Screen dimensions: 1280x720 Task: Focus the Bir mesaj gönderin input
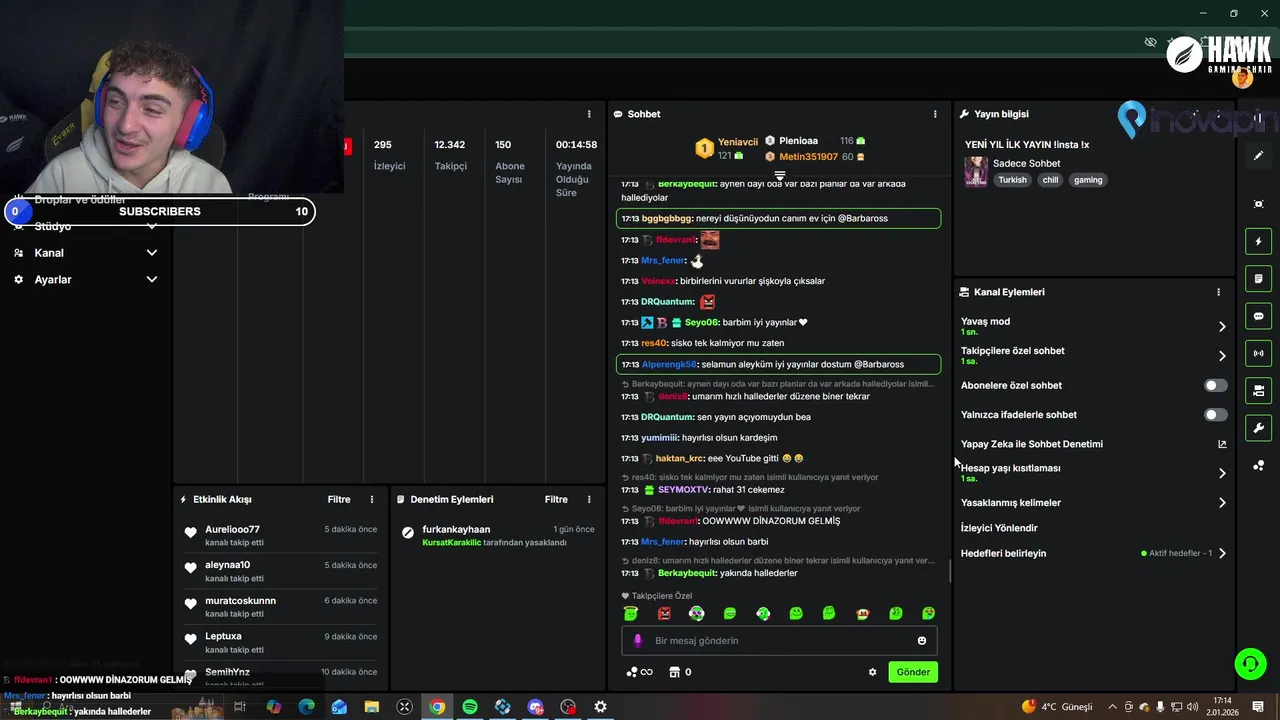click(778, 641)
